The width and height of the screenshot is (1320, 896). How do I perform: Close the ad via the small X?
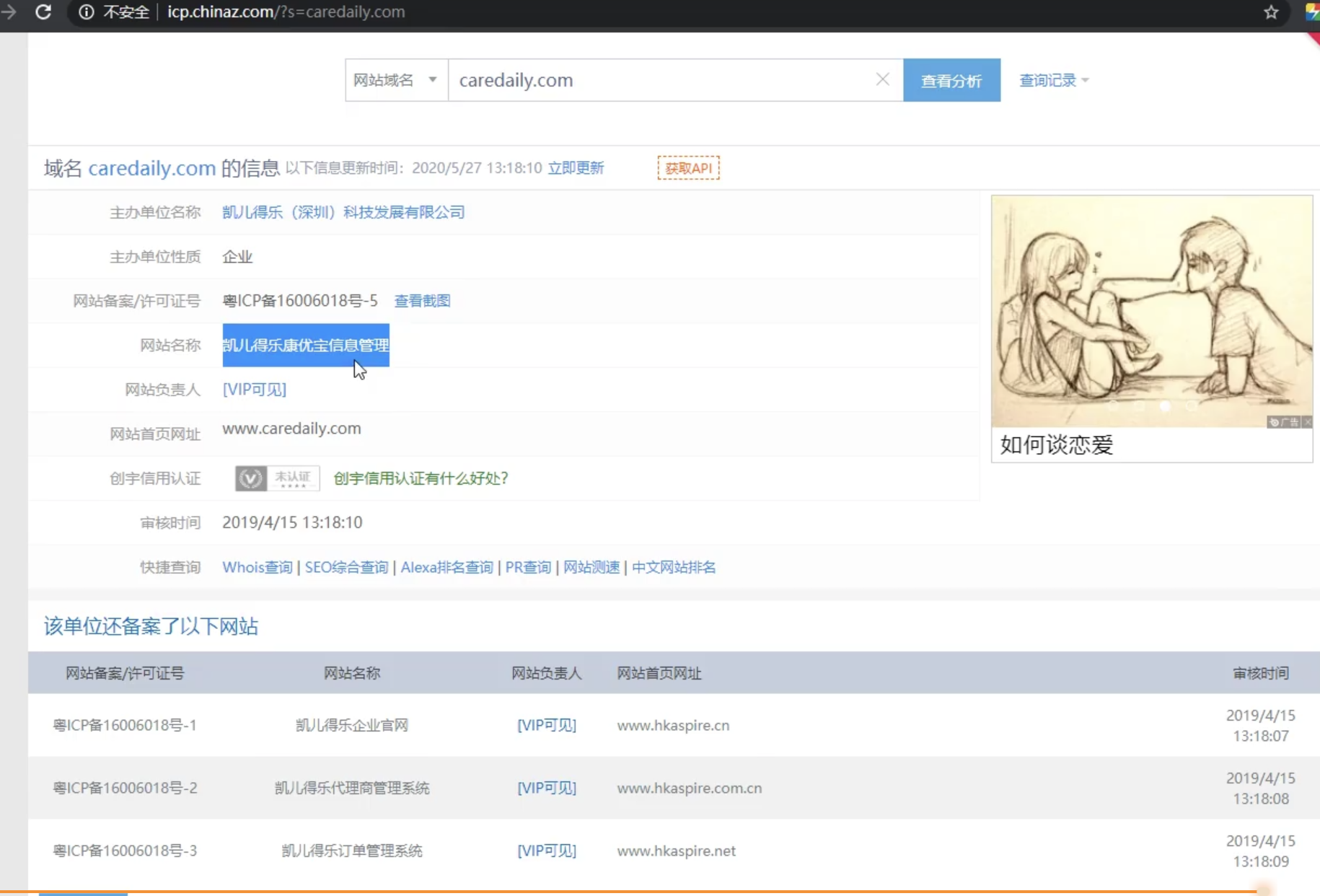[1307, 422]
